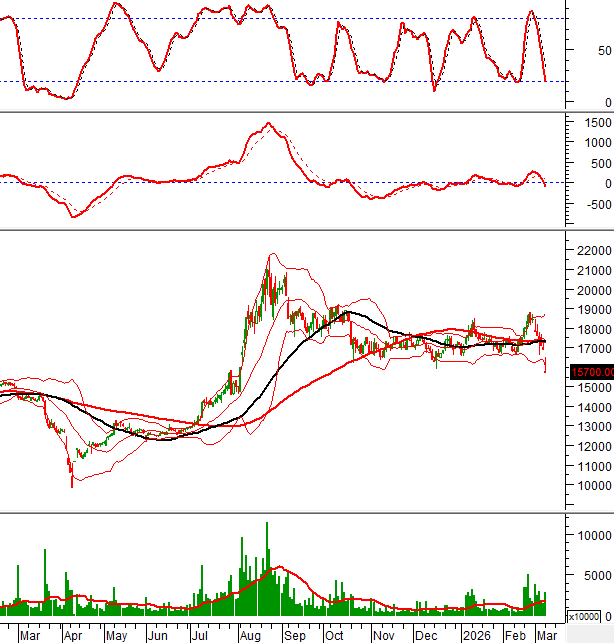Click the Oct month marker on time axis
614x643 pixels.
pyautogui.click(x=333, y=635)
